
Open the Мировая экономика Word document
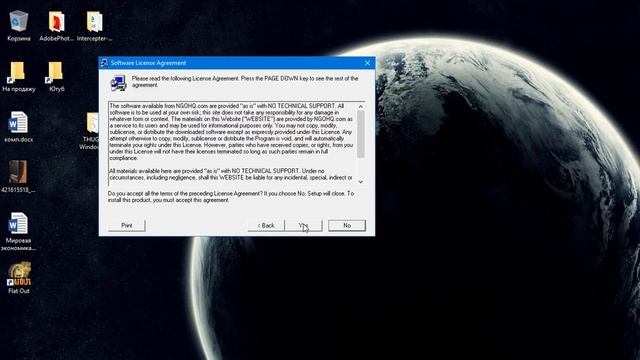coord(18,231)
